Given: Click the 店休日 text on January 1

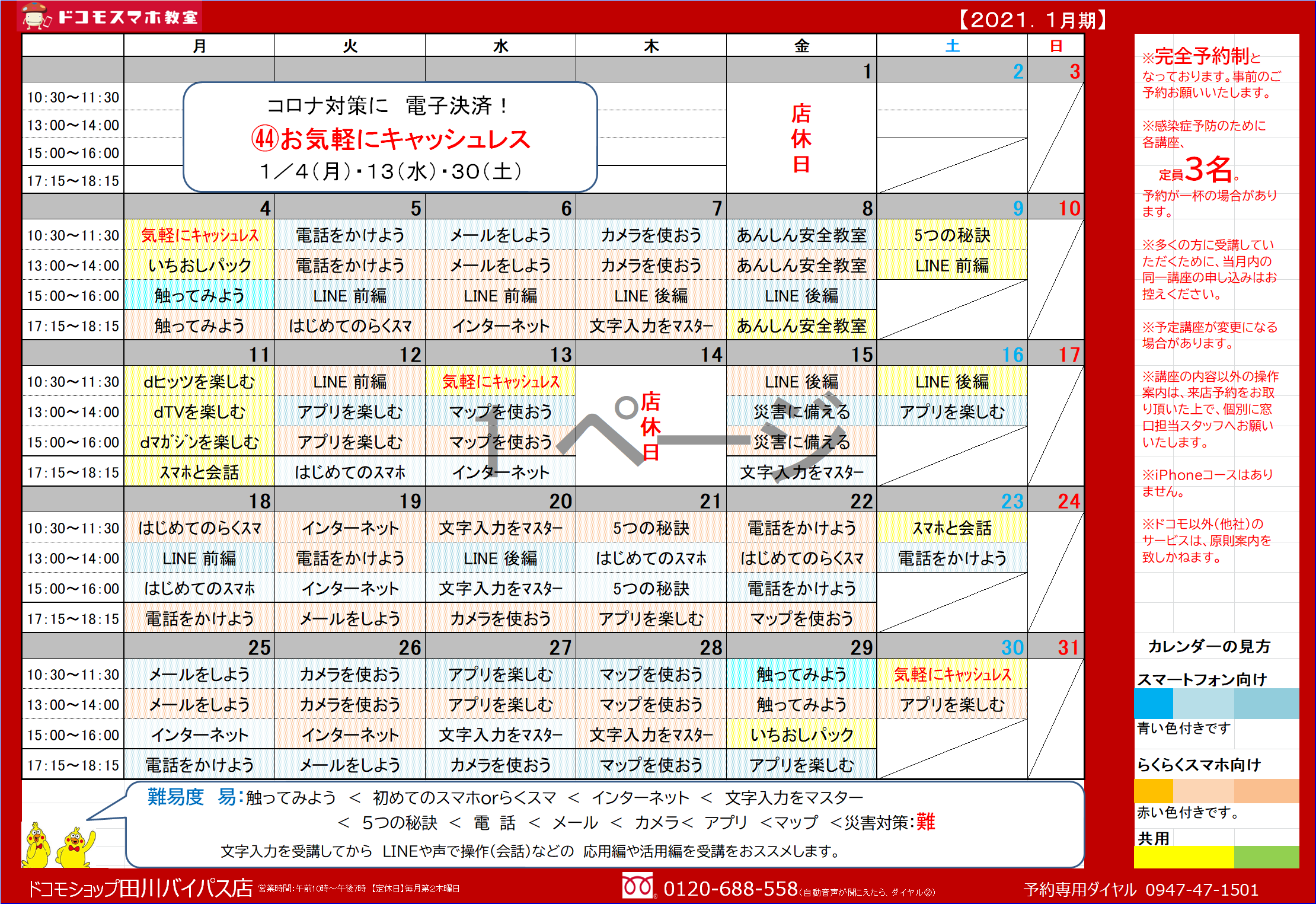Looking at the screenshot, I should 801,139.
